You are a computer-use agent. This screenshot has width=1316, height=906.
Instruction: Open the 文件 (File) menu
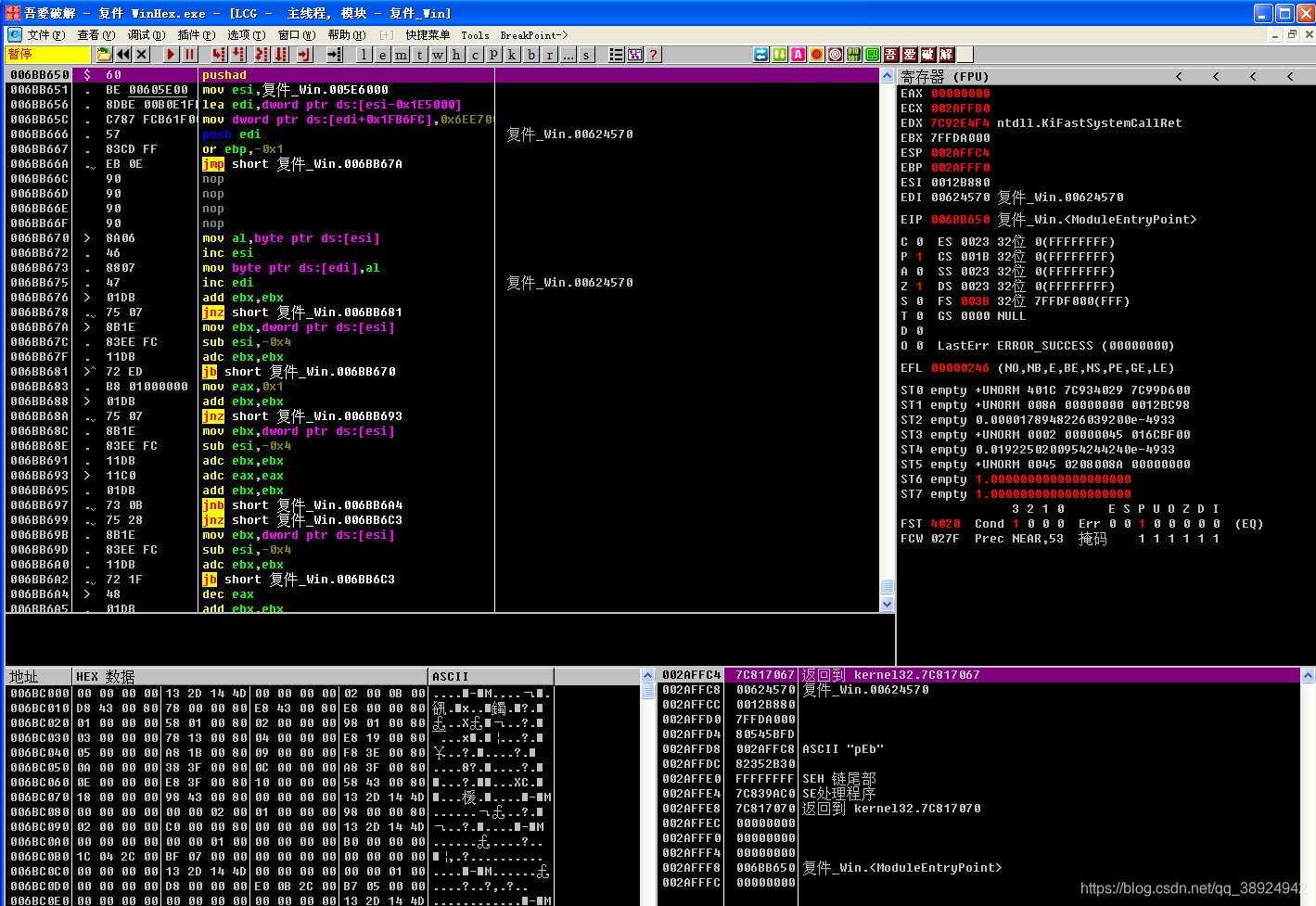46,35
